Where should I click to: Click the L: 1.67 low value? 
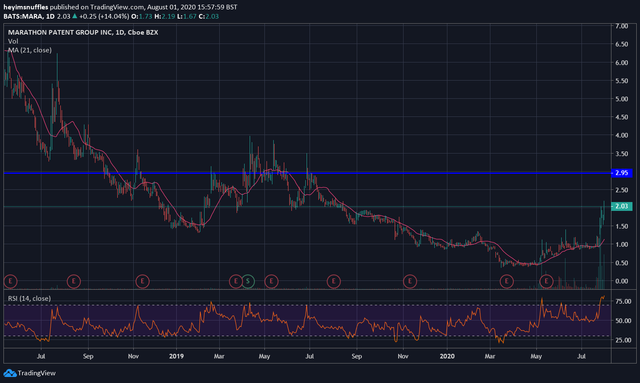pyautogui.click(x=187, y=16)
